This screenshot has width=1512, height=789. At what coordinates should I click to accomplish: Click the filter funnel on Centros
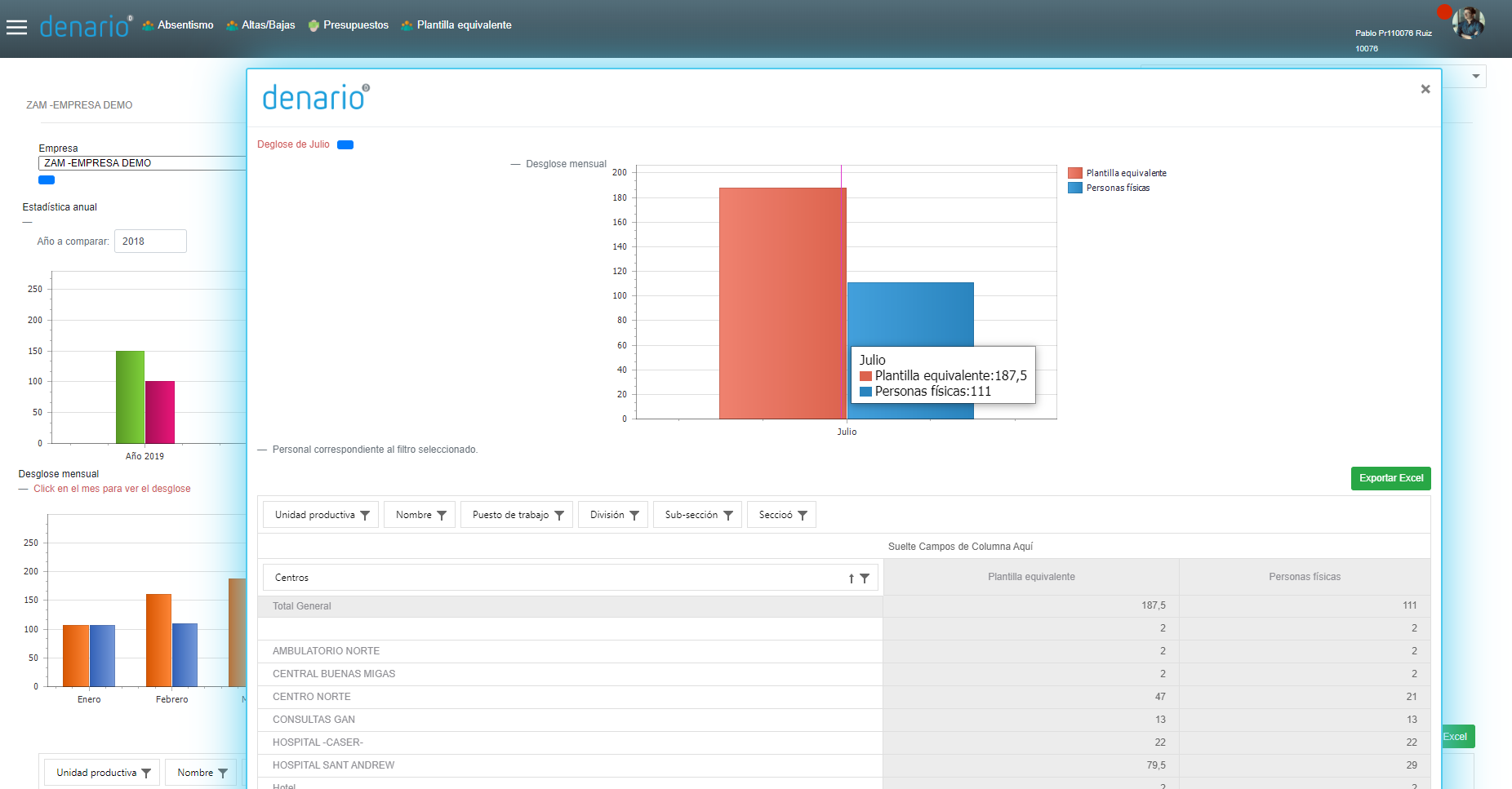coord(865,578)
